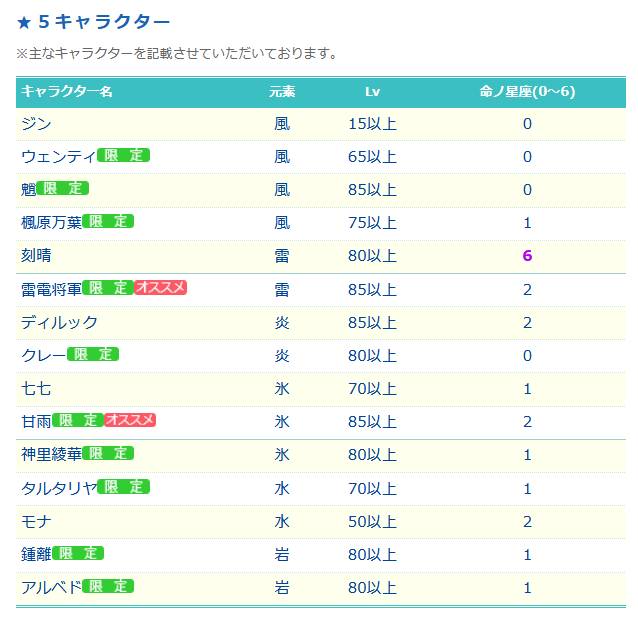The width and height of the screenshot is (638, 626).
Task: Click the 70以上 level cell for 七七
Action: (372, 389)
